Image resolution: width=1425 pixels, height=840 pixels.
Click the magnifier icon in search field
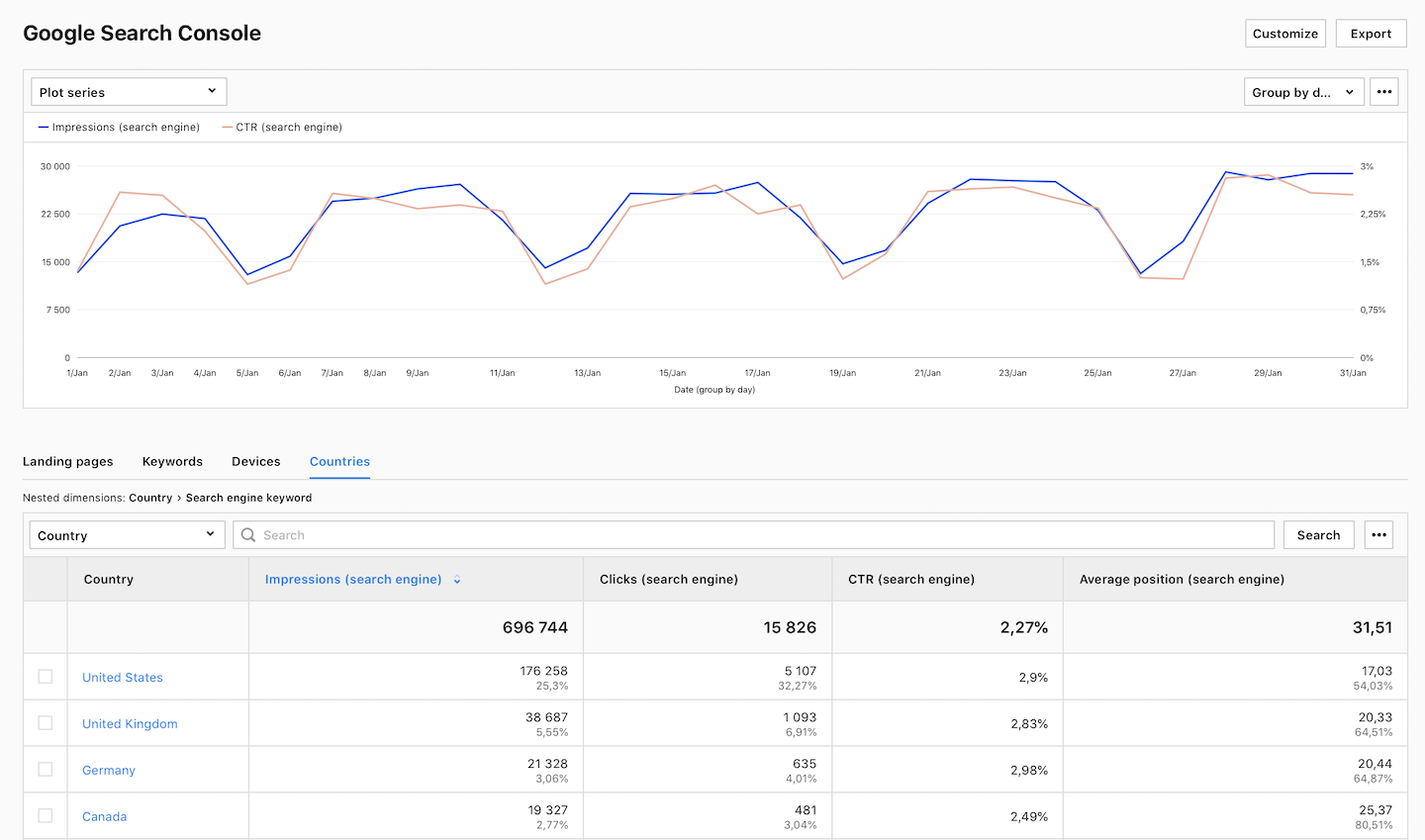(x=248, y=535)
